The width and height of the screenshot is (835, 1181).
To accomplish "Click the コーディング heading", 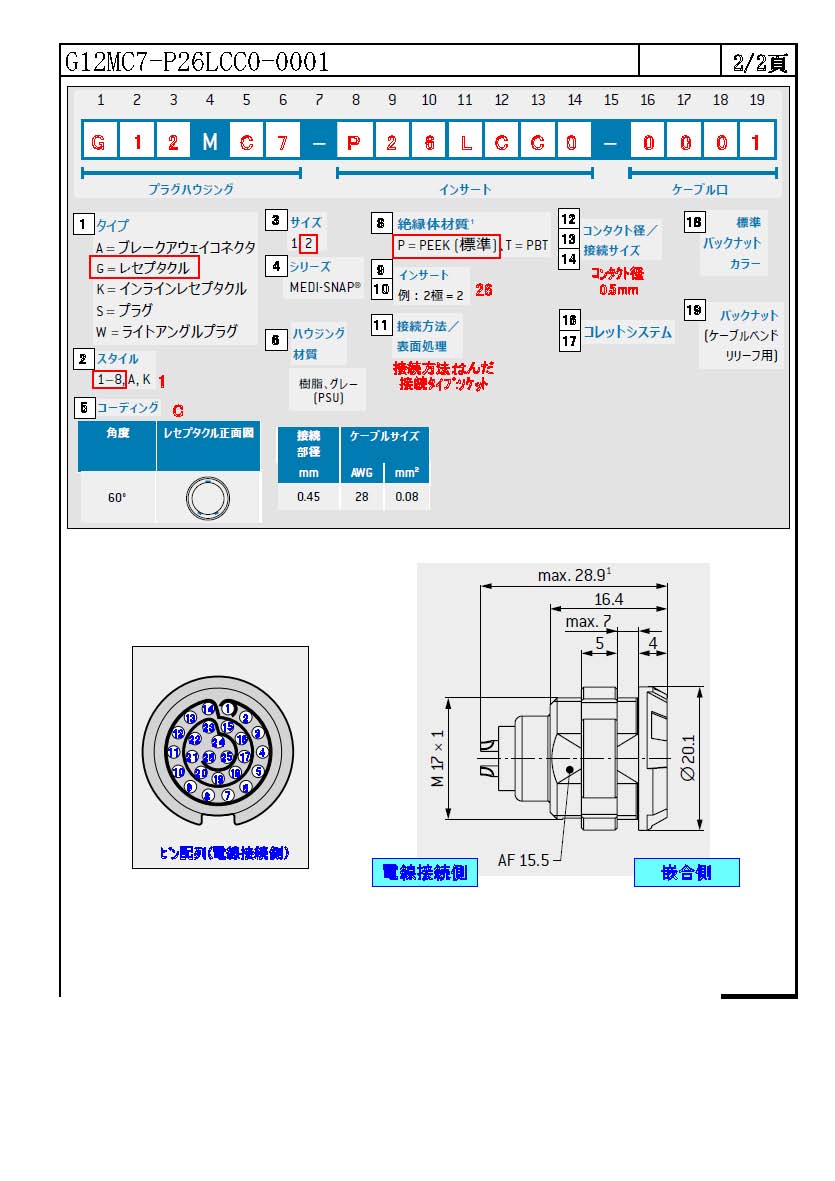I will click(x=128, y=407).
